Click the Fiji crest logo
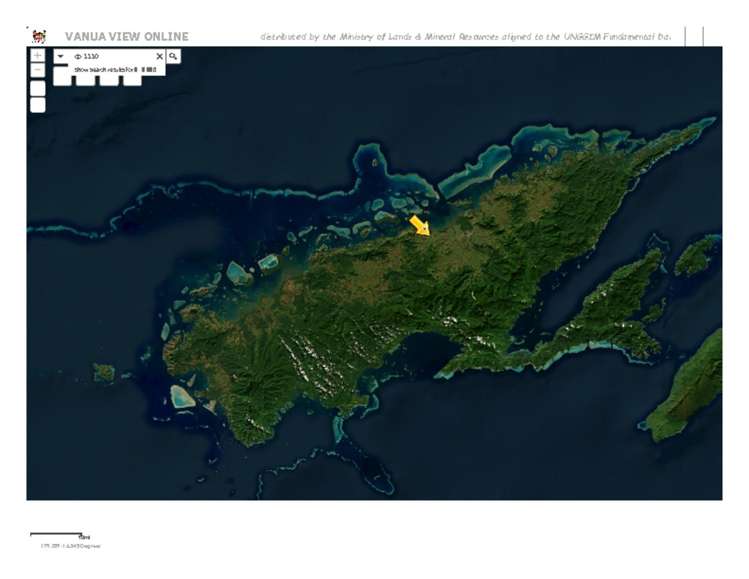Viewport: 749px width, 579px height. (38, 36)
